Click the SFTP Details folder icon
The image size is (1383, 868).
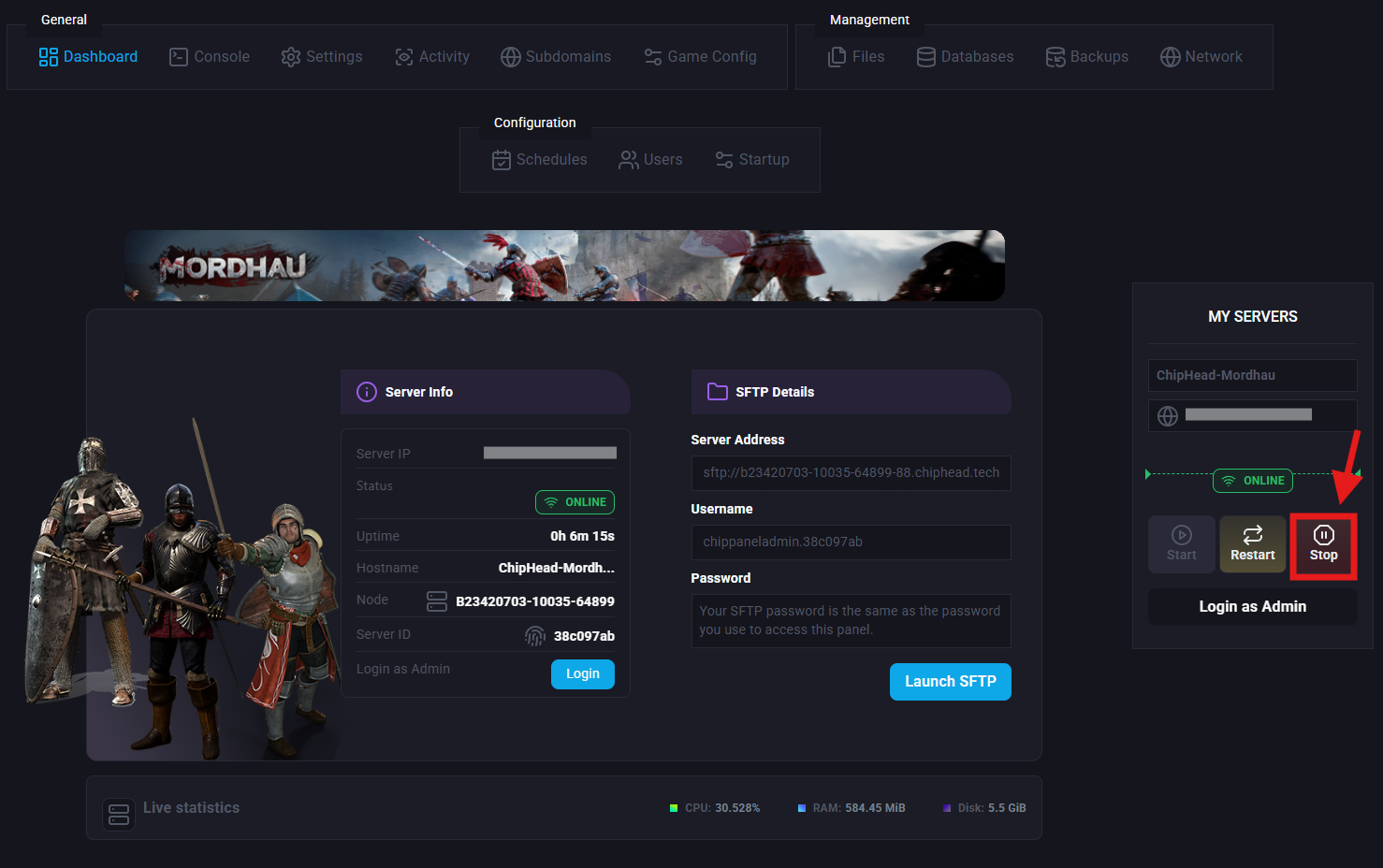(x=718, y=392)
